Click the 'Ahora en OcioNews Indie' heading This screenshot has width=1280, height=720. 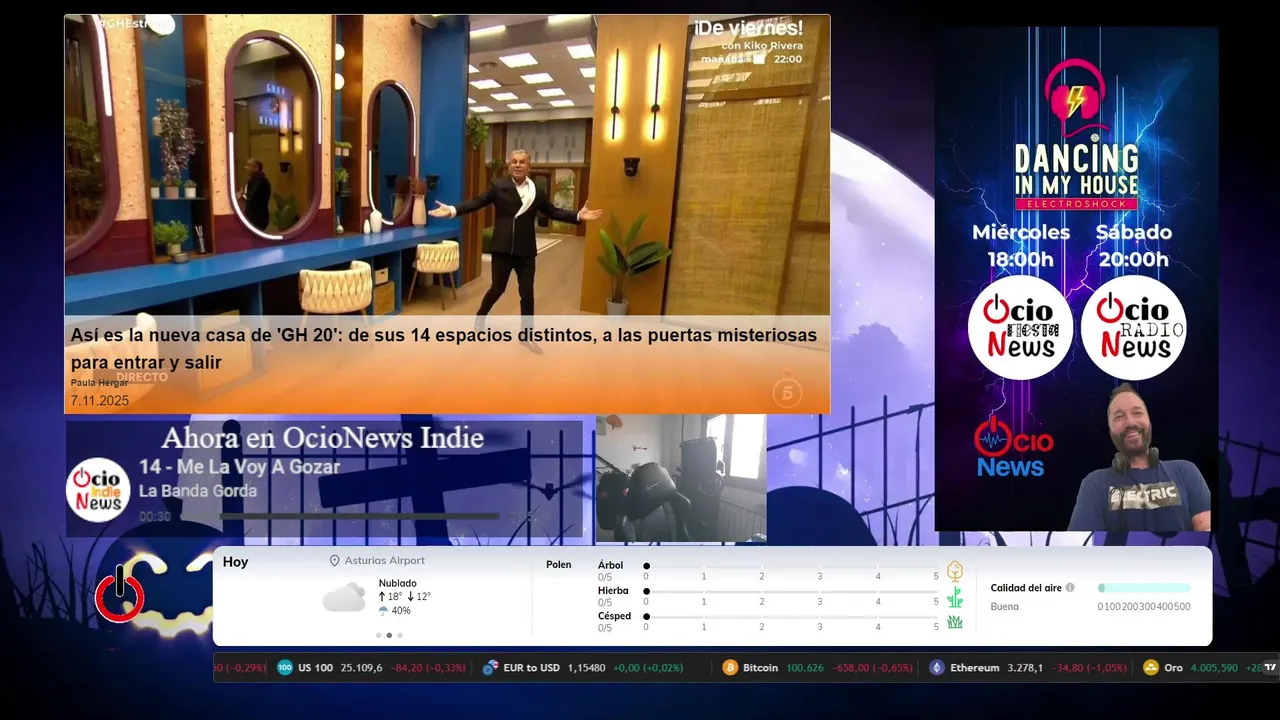tap(322, 438)
